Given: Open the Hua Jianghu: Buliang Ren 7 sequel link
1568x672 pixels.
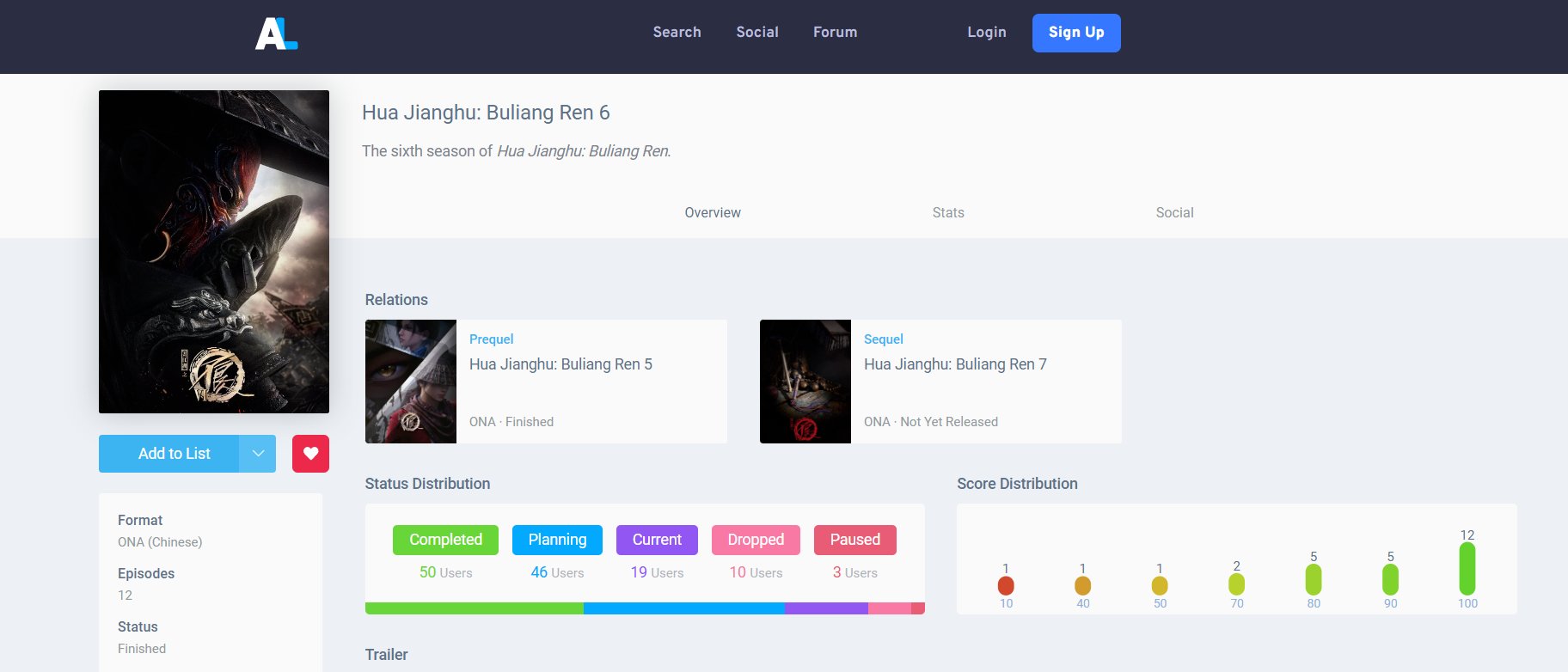Looking at the screenshot, I should click(x=955, y=364).
